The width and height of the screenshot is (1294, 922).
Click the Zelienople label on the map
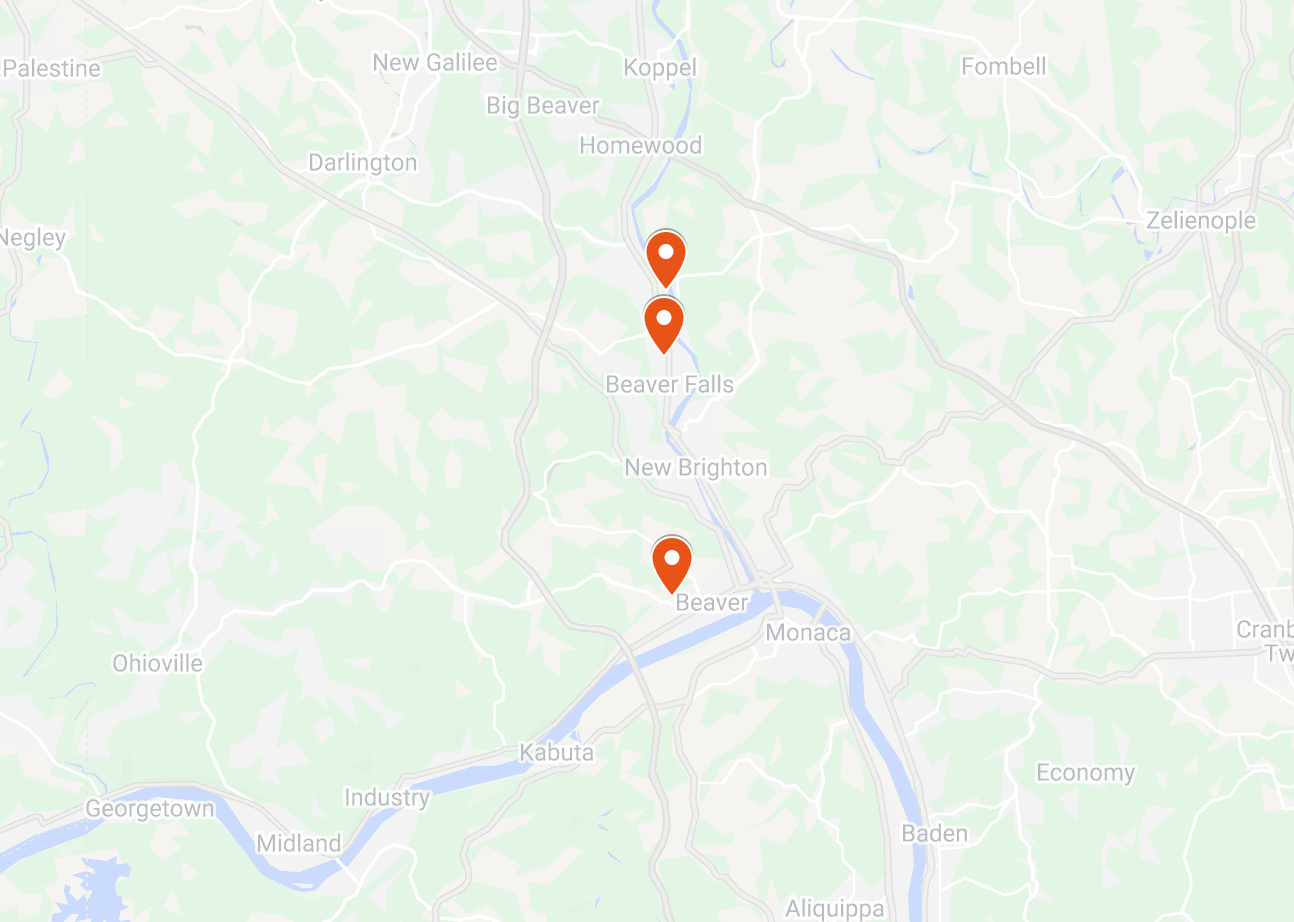1201,221
